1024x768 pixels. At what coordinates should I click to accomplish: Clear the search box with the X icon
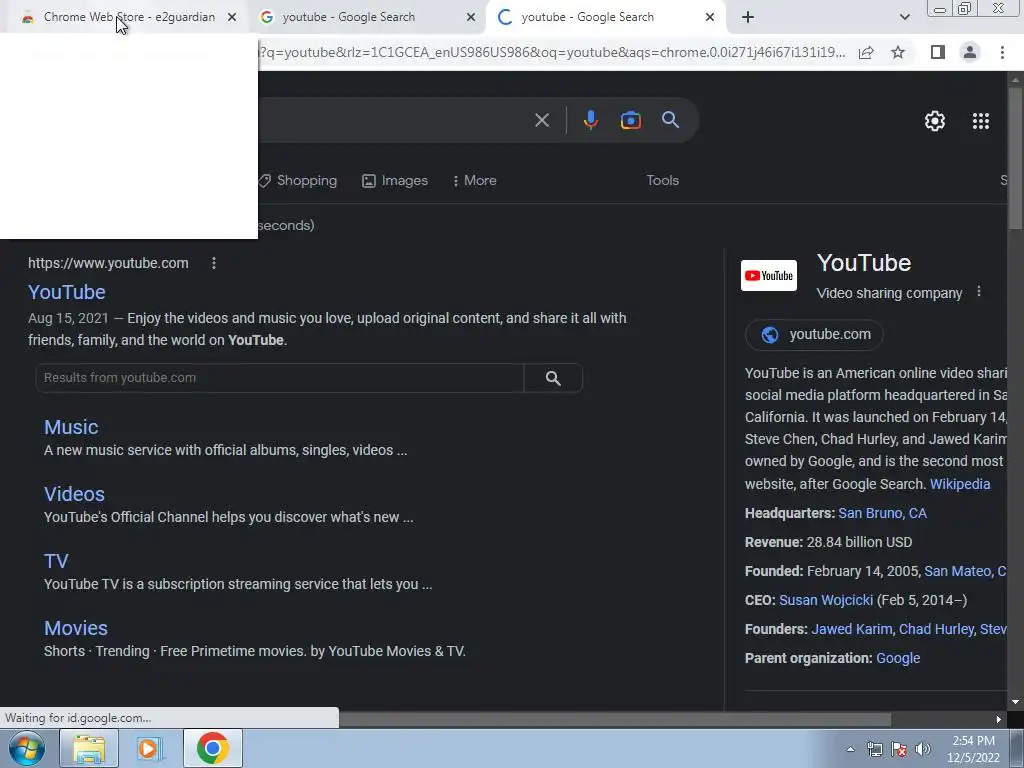pyautogui.click(x=541, y=120)
